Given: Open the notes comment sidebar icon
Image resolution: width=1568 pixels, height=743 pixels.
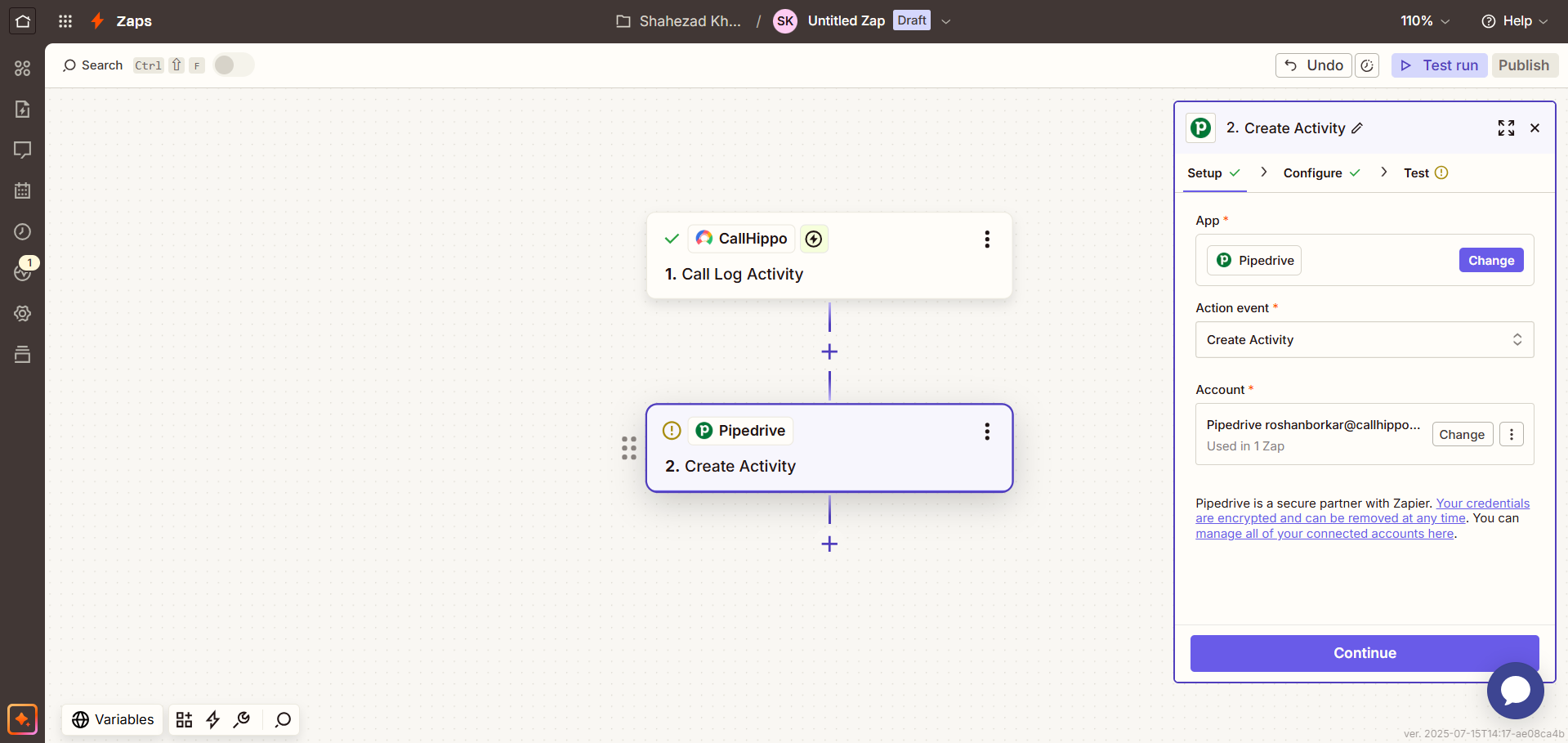Looking at the screenshot, I should (22, 150).
